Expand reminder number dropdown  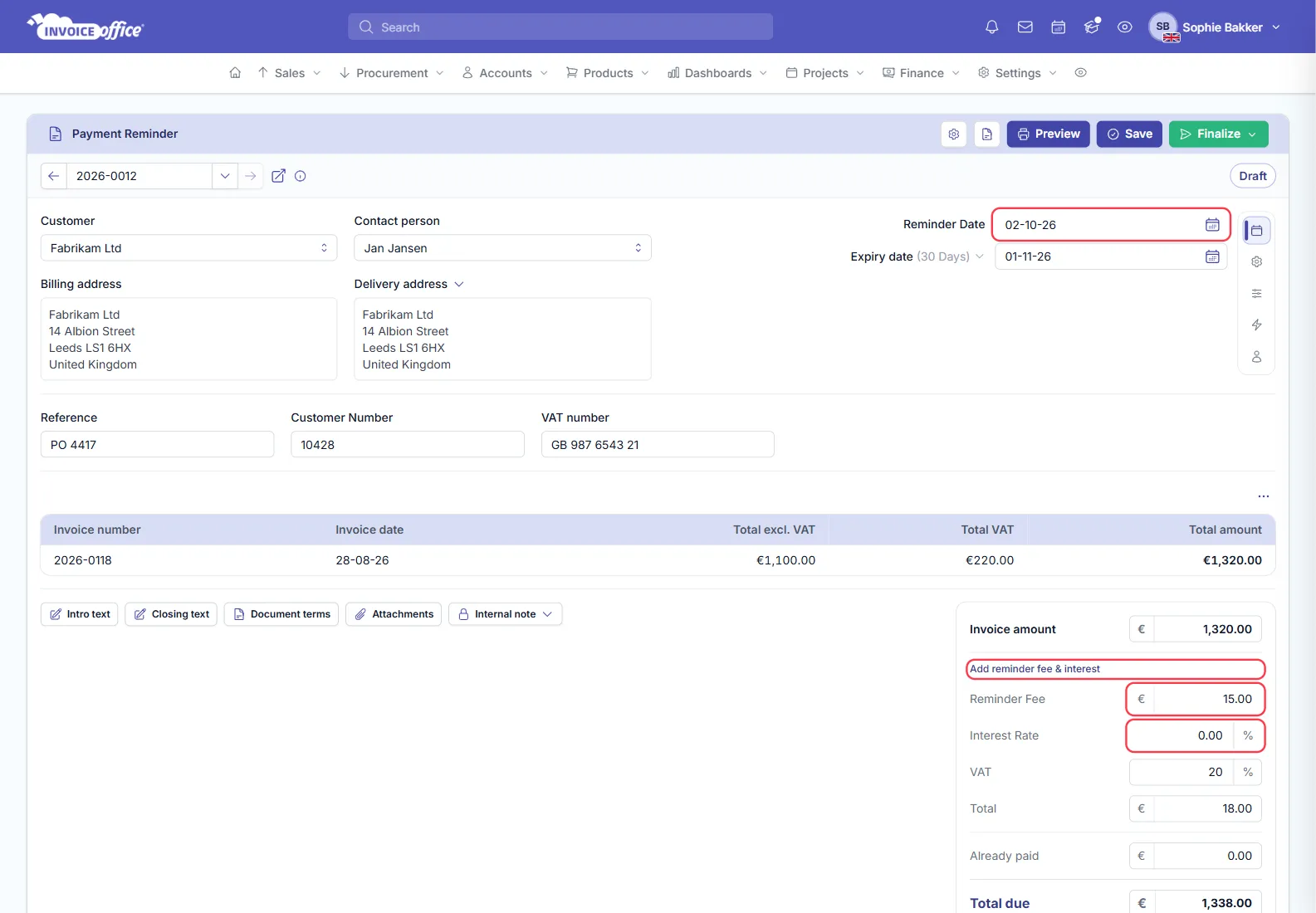[x=225, y=176]
